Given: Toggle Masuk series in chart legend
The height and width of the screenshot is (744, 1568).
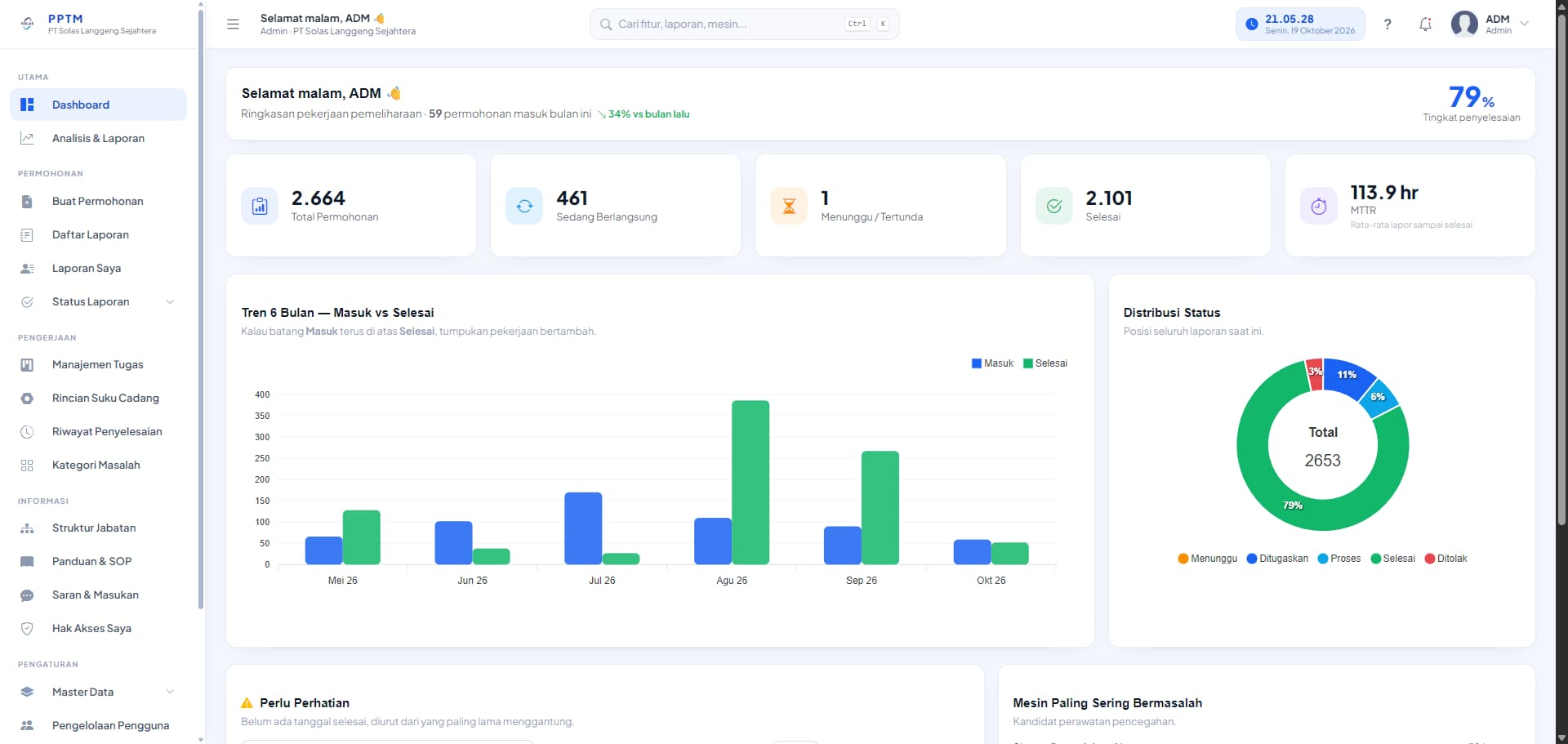Looking at the screenshot, I should (992, 363).
